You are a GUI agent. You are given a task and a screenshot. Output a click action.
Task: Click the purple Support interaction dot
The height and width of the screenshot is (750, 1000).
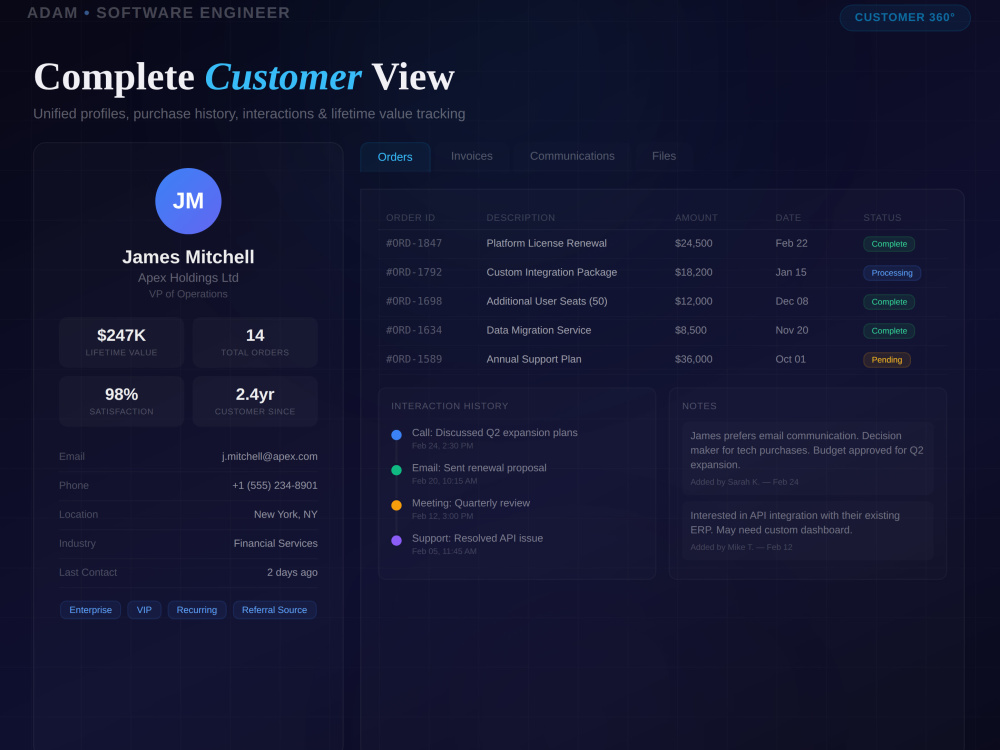(396, 540)
